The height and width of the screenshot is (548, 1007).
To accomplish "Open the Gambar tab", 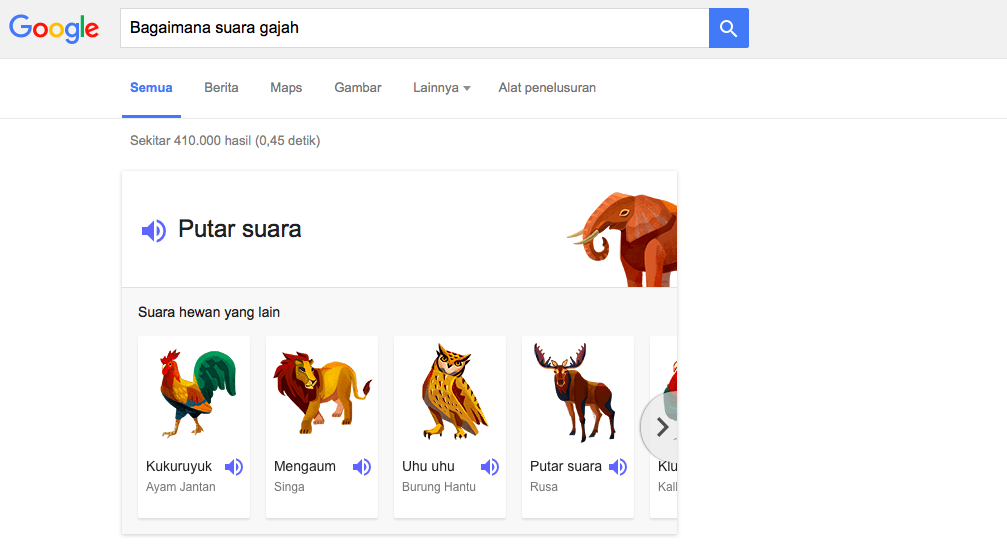I will (x=358, y=88).
